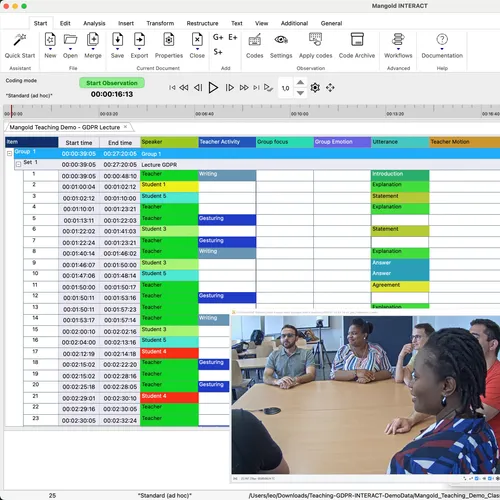Screen dimensions: 500x500
Task: Open the Merge dropdown arrow
Action: (x=93, y=49)
